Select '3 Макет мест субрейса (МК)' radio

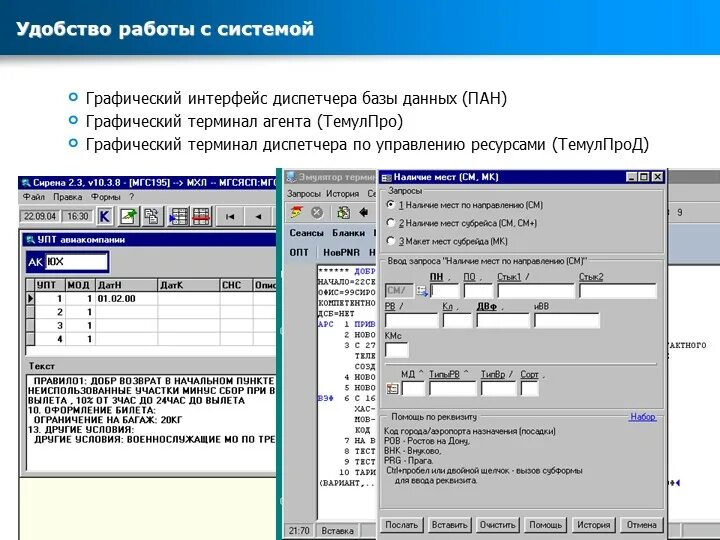(391, 241)
